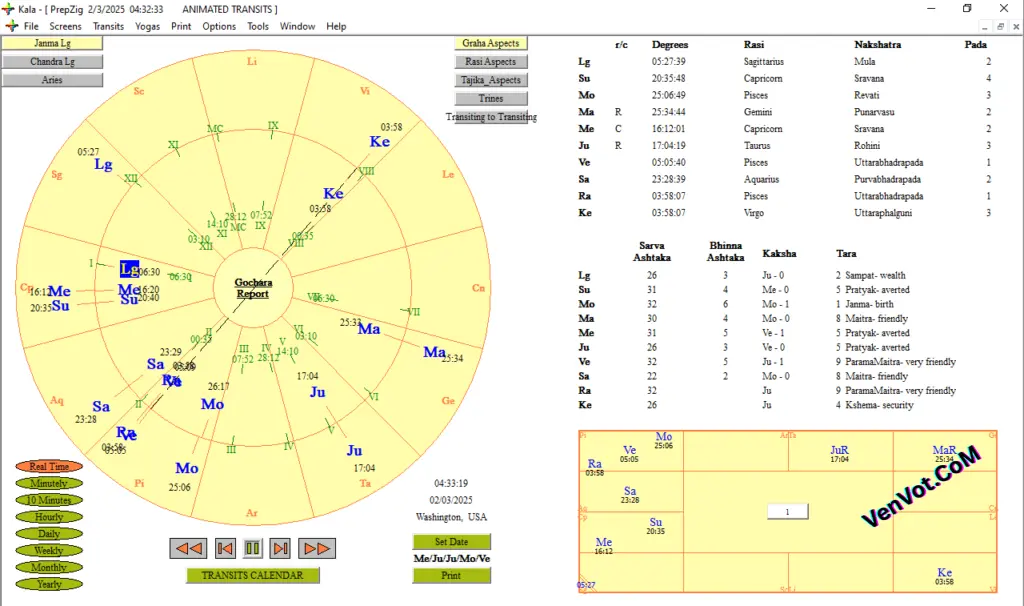The height and width of the screenshot is (606, 1024).
Task: Open the Window menu
Action: click(x=297, y=26)
